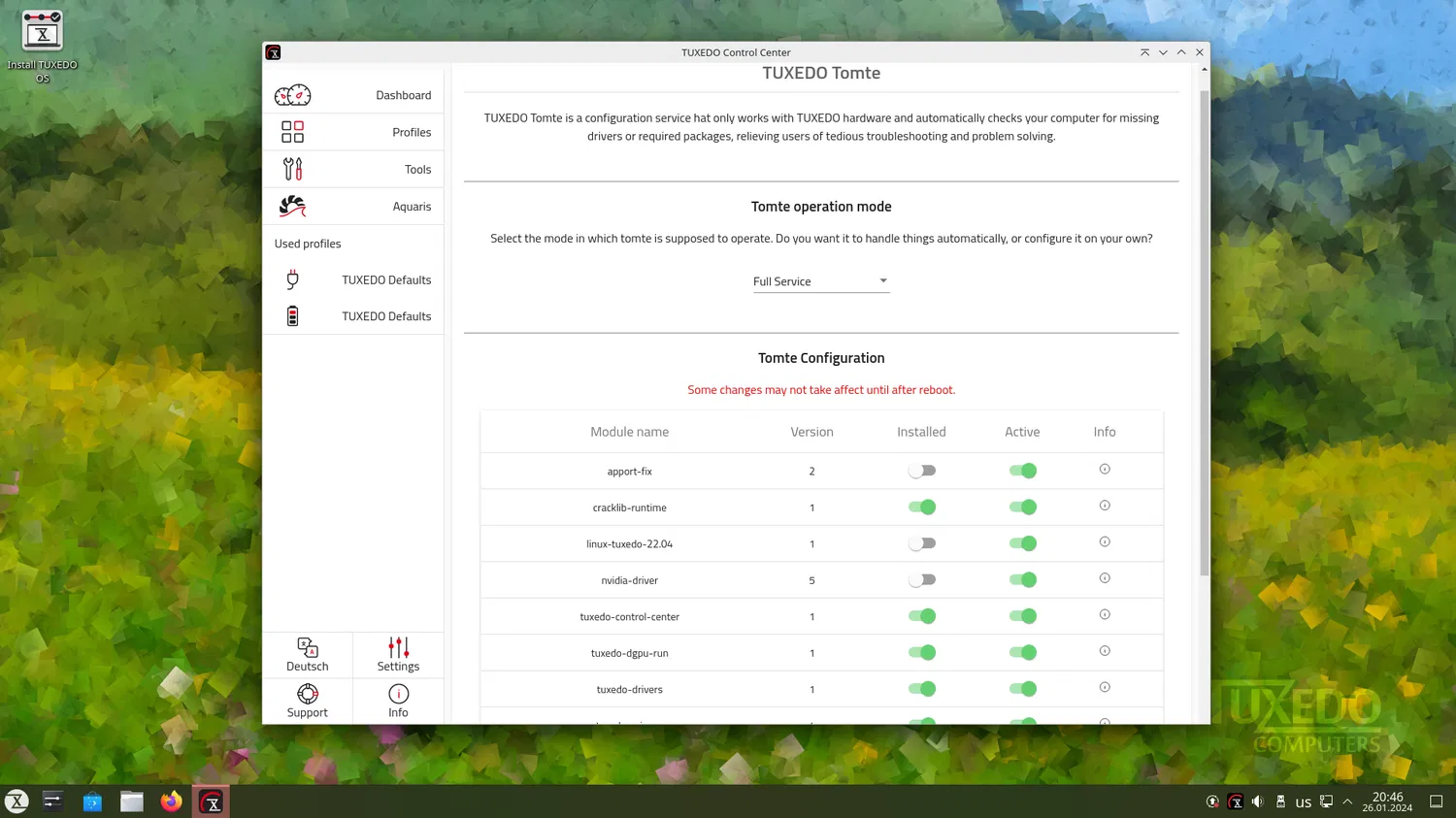Open the Full Service operation mode dropdown
Viewport: 1456px width, 818px height.
pos(821,281)
